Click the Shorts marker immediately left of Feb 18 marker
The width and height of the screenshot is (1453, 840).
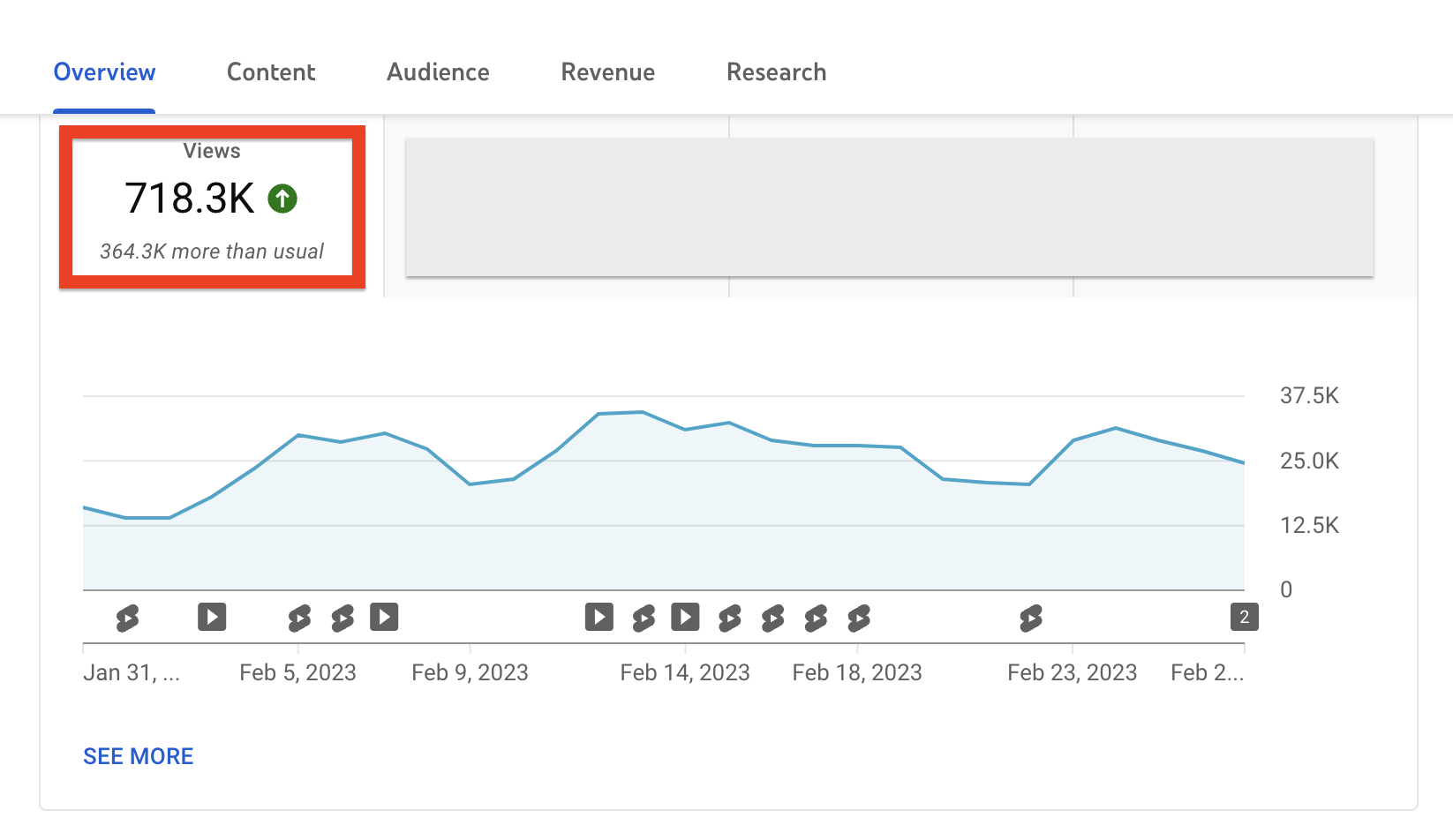816,618
